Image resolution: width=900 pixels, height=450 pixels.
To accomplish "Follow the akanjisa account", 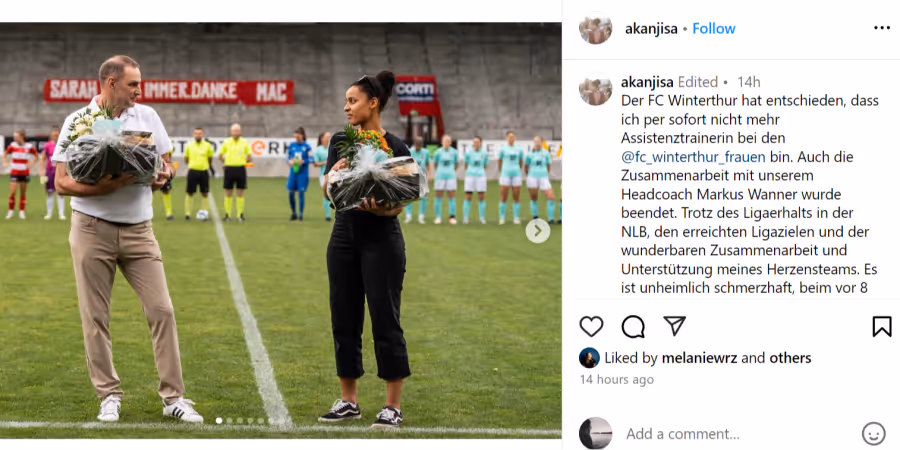I will pos(713,29).
